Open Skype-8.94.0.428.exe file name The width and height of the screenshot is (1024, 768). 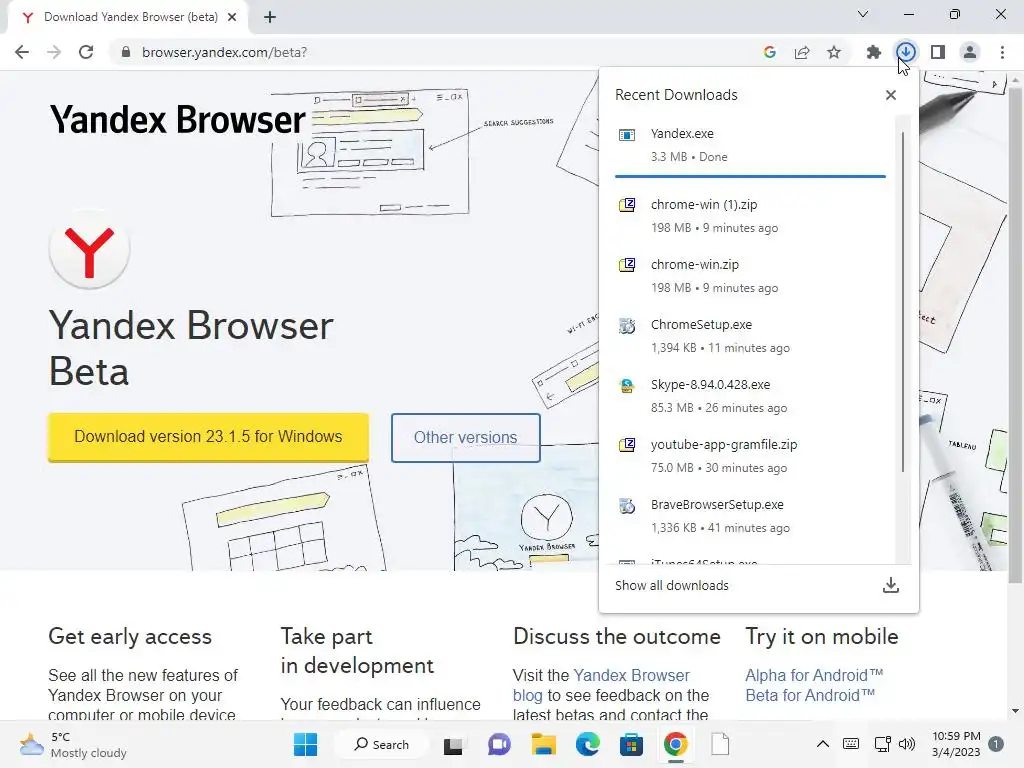[x=711, y=385]
